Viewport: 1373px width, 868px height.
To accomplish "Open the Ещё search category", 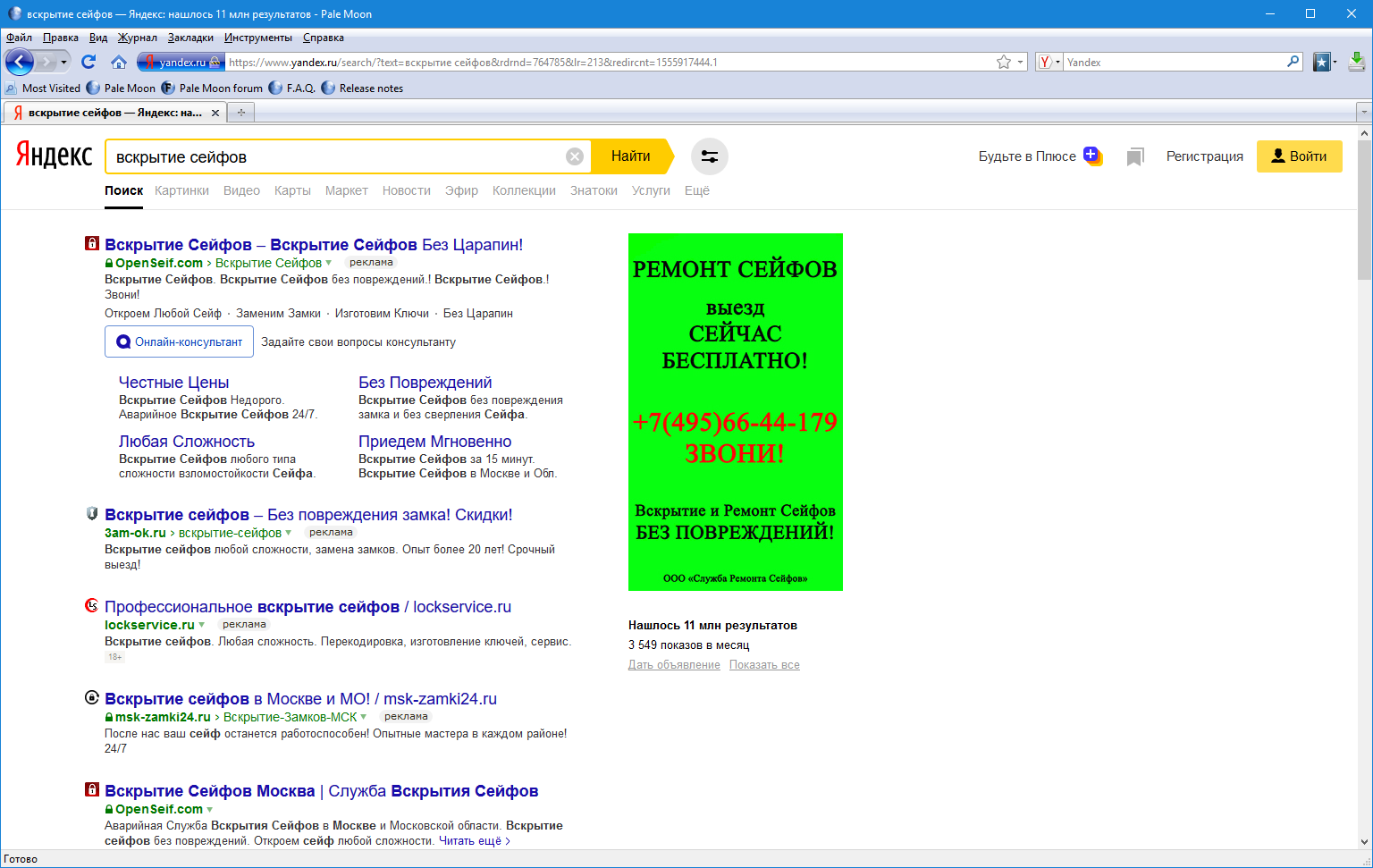I will pyautogui.click(x=697, y=190).
